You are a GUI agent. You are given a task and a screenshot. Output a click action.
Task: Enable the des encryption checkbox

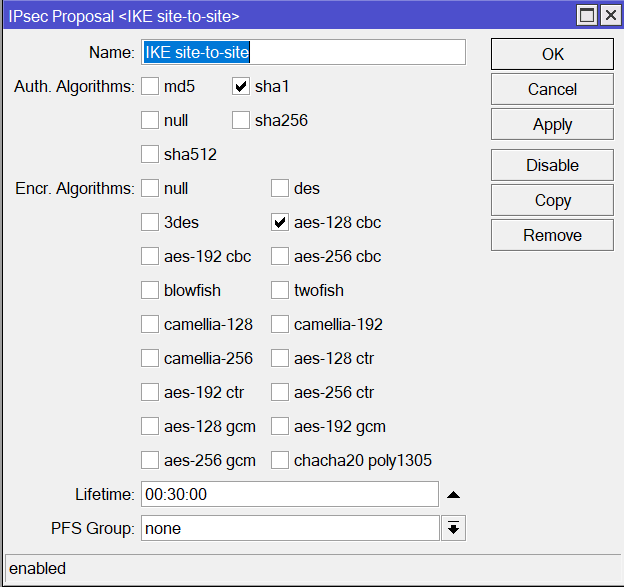click(x=280, y=188)
